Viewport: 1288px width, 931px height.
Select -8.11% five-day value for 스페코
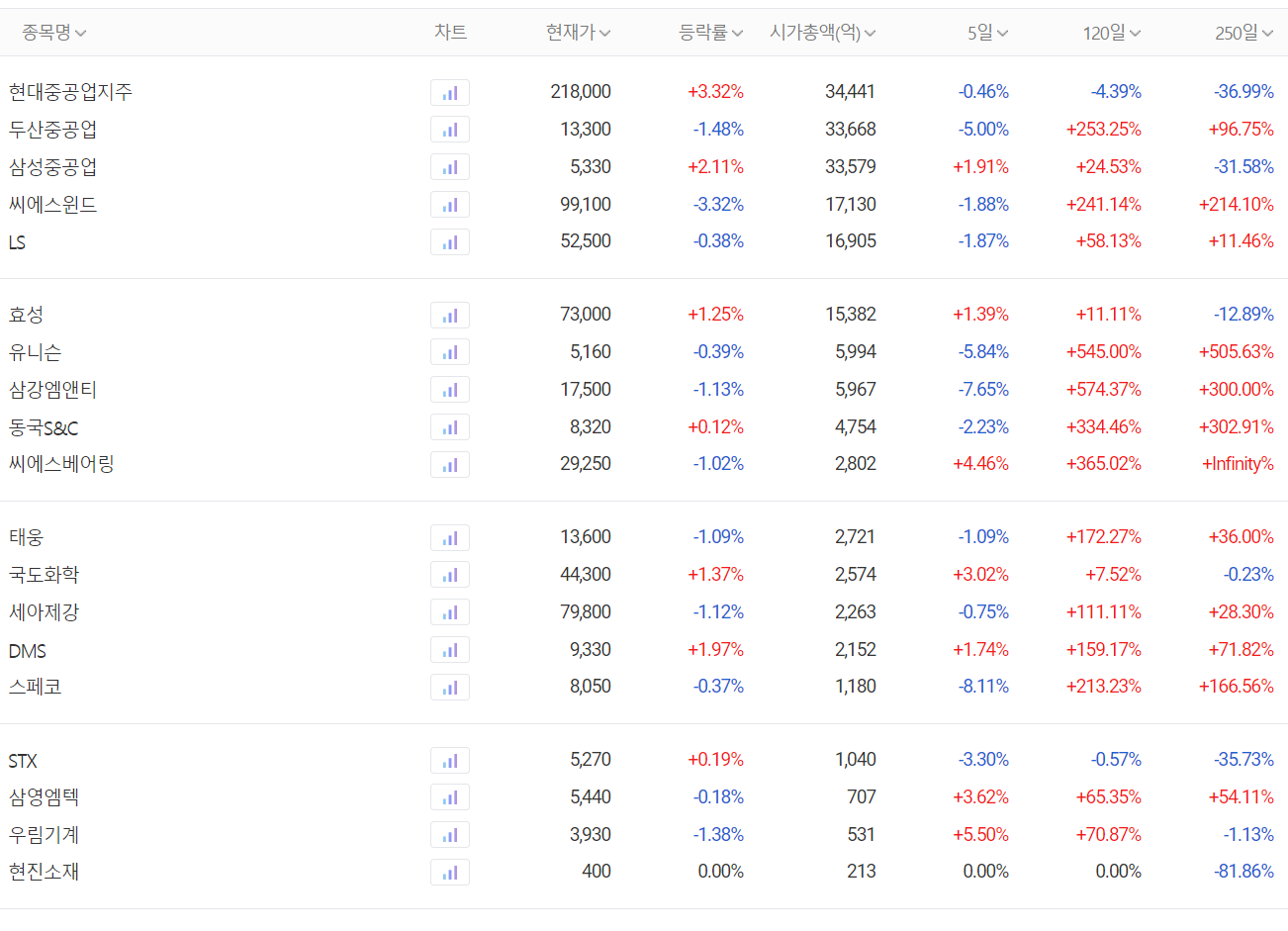pos(983,687)
